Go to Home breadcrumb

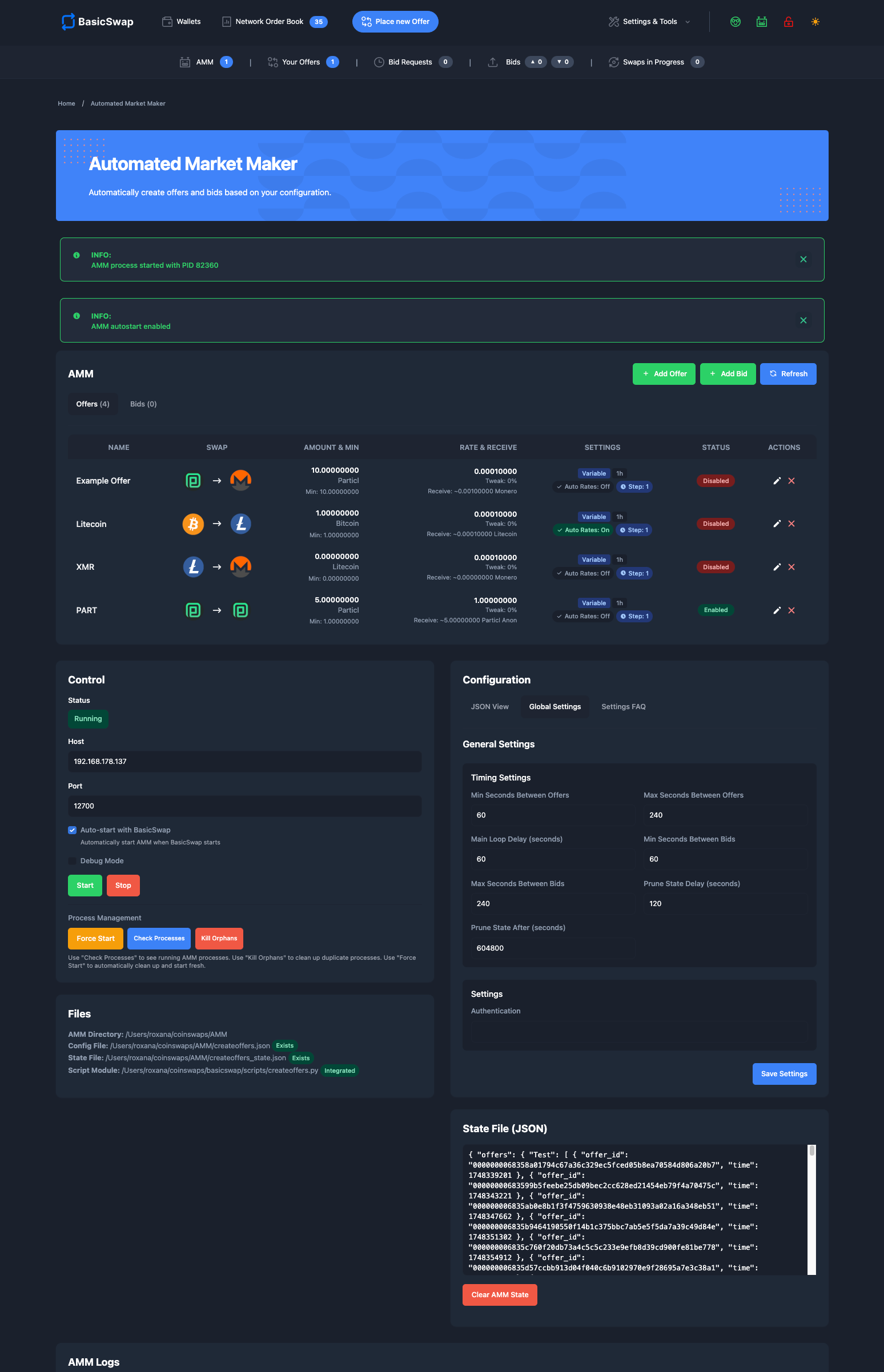tap(67, 103)
